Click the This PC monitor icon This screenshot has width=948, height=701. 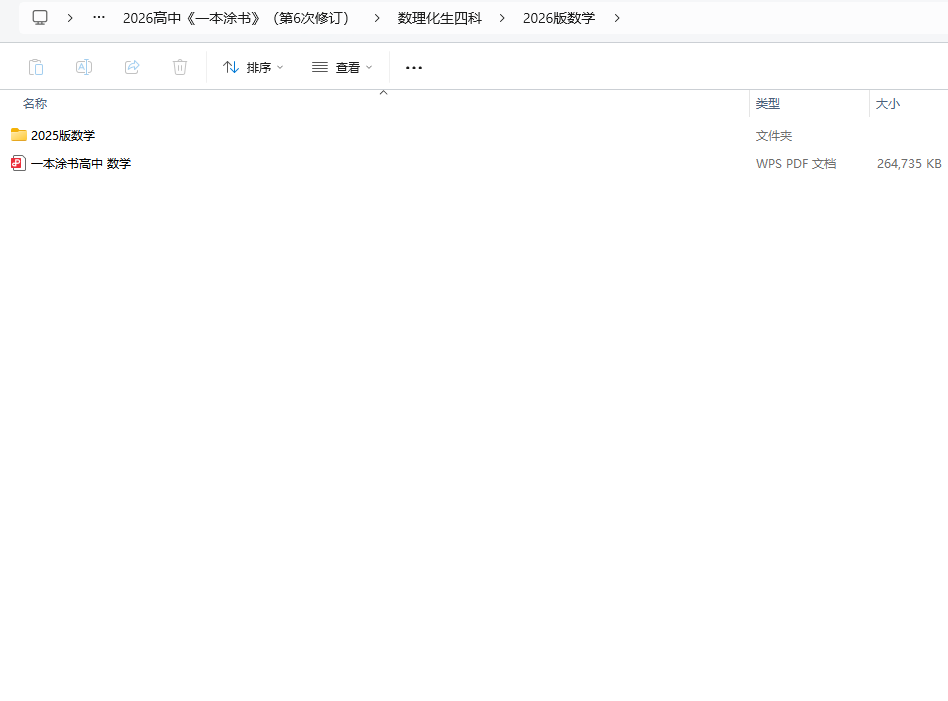point(40,17)
